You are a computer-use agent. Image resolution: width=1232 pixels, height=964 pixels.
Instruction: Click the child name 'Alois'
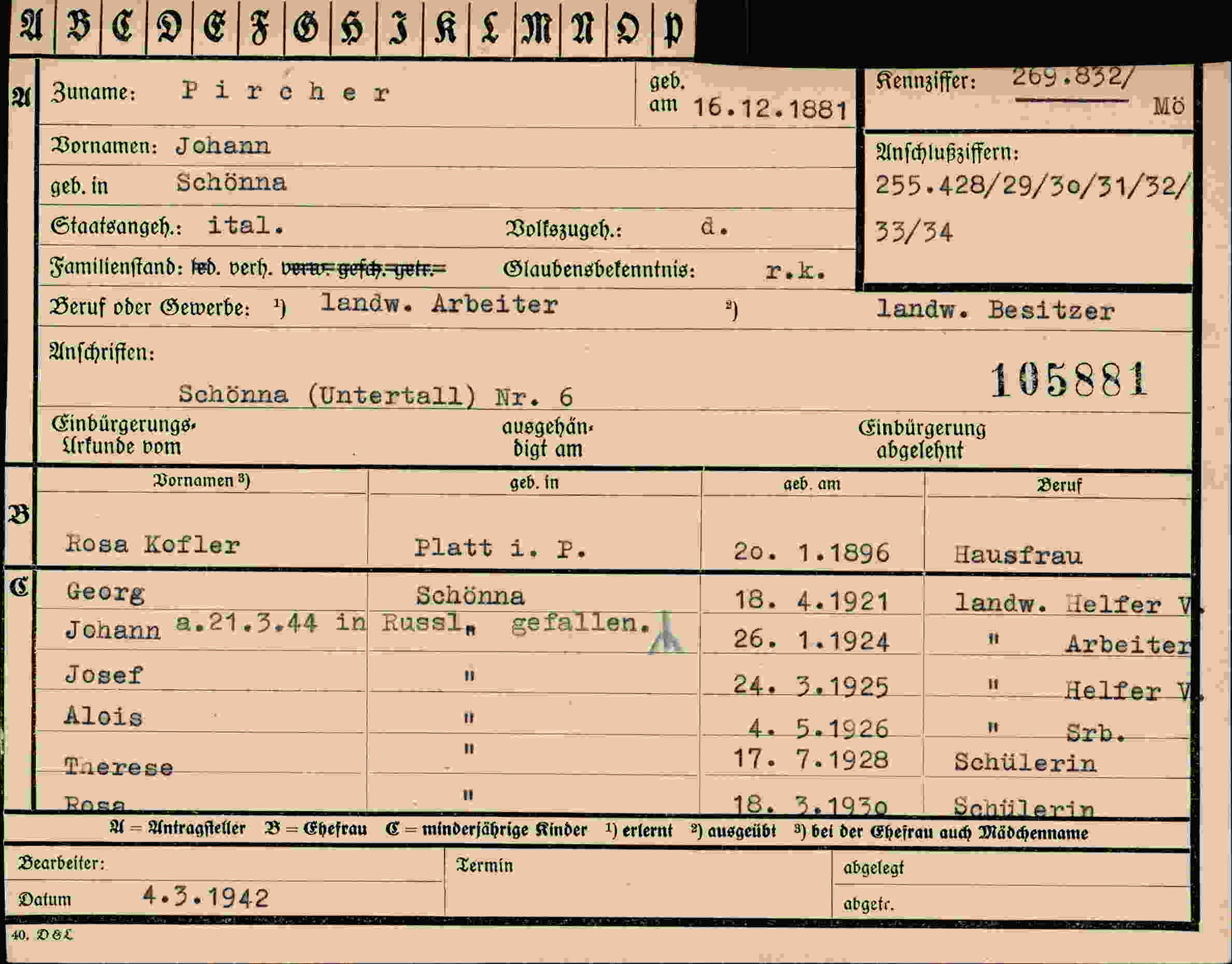[x=103, y=717]
